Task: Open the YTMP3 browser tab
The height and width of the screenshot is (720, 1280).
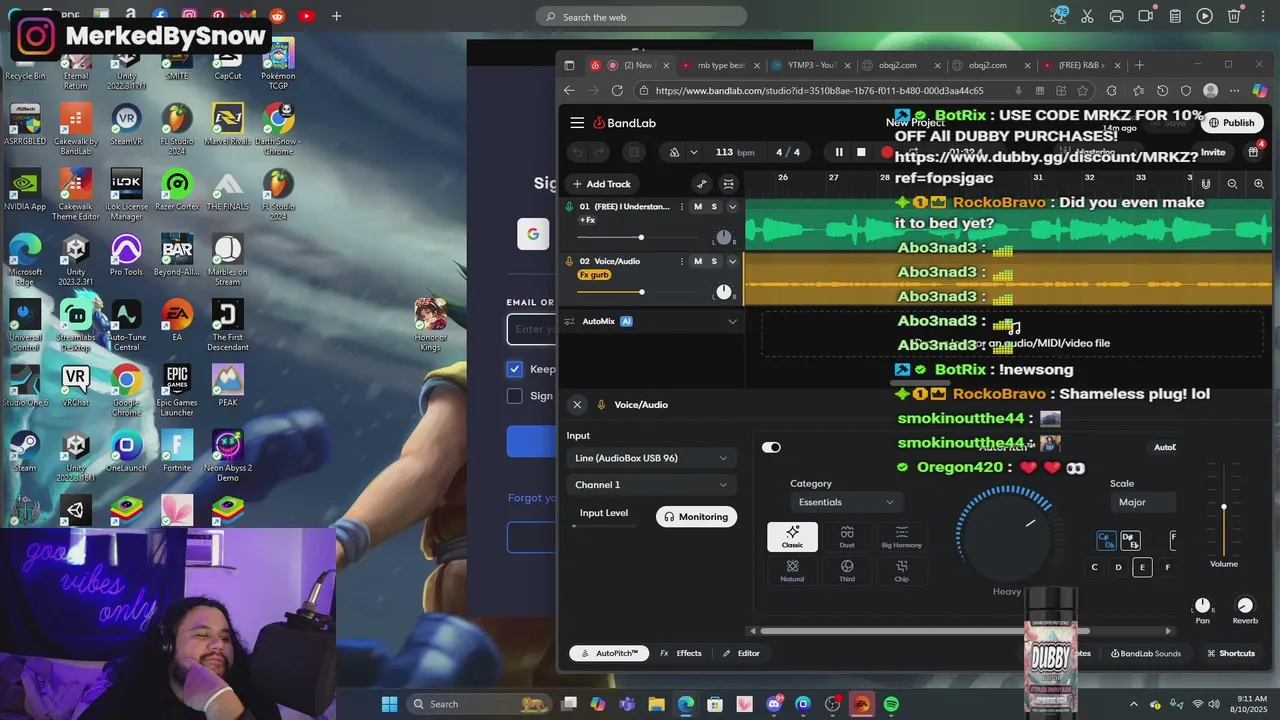Action: click(x=811, y=65)
